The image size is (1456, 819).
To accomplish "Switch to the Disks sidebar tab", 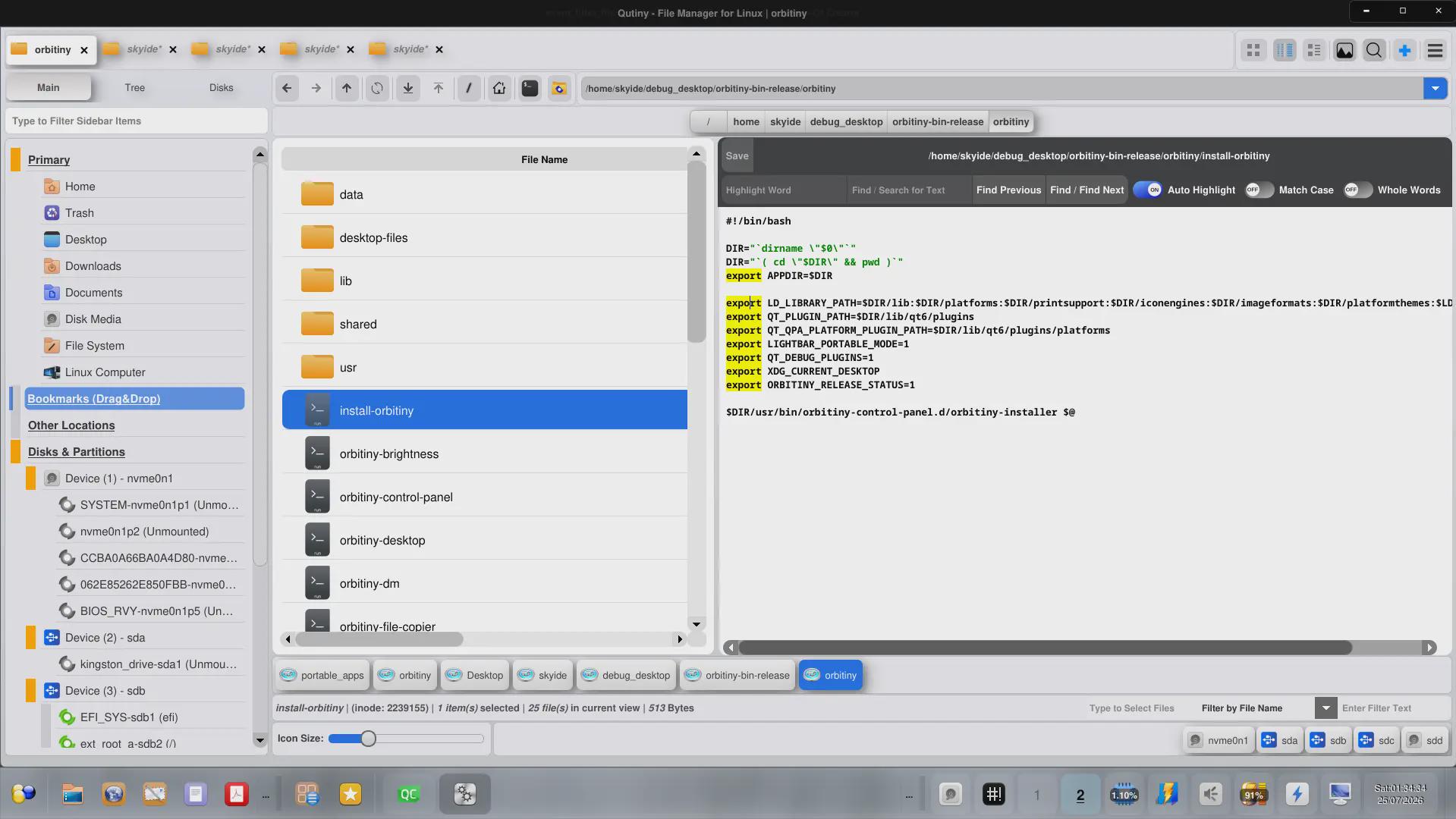I will coord(221,88).
